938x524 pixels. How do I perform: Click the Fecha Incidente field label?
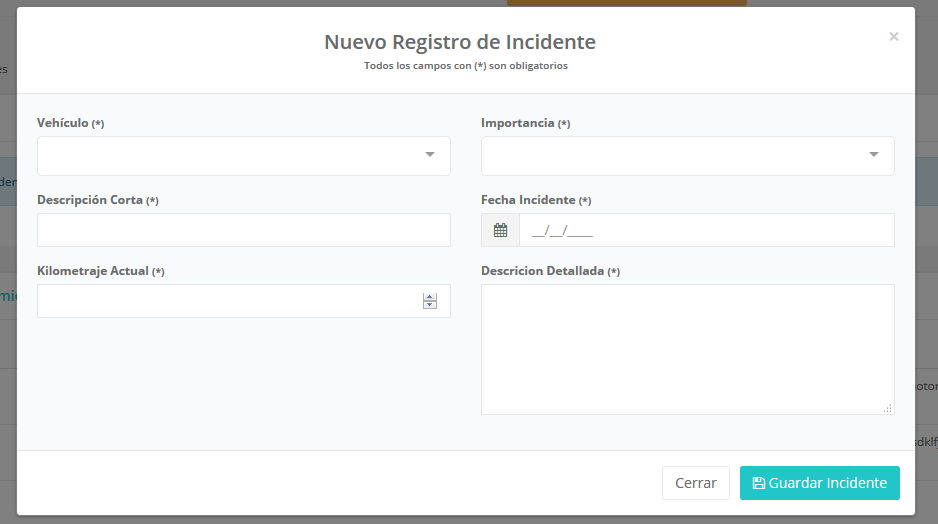click(x=528, y=200)
